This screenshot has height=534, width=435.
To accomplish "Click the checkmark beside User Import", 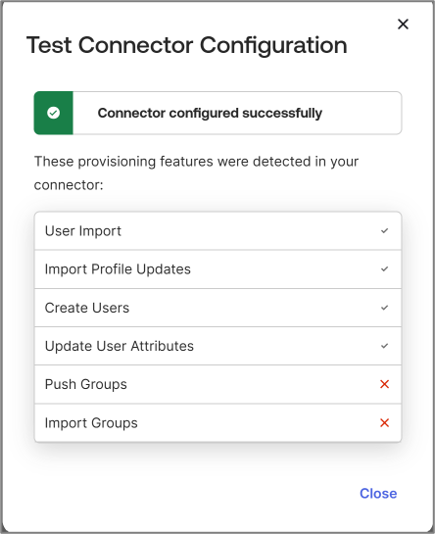I will pos(385,231).
